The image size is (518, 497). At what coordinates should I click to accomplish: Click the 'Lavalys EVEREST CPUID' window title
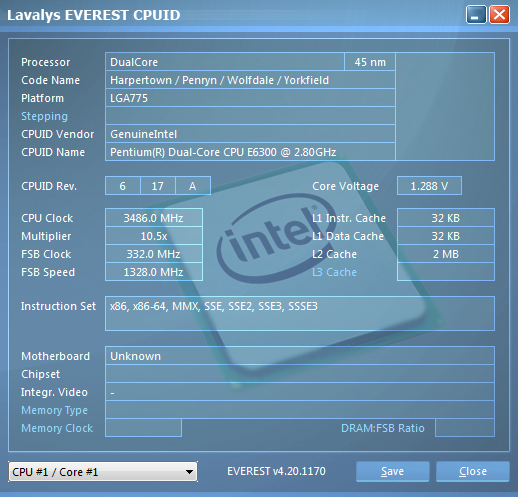click(94, 15)
